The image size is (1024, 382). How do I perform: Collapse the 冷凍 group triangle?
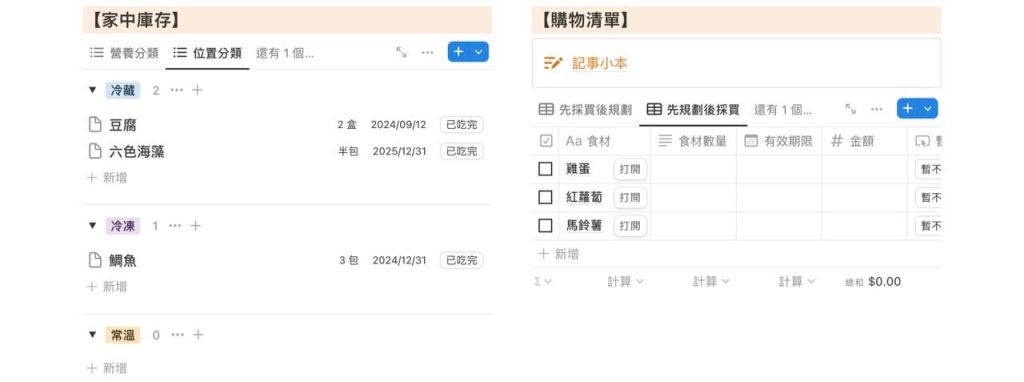(93, 226)
